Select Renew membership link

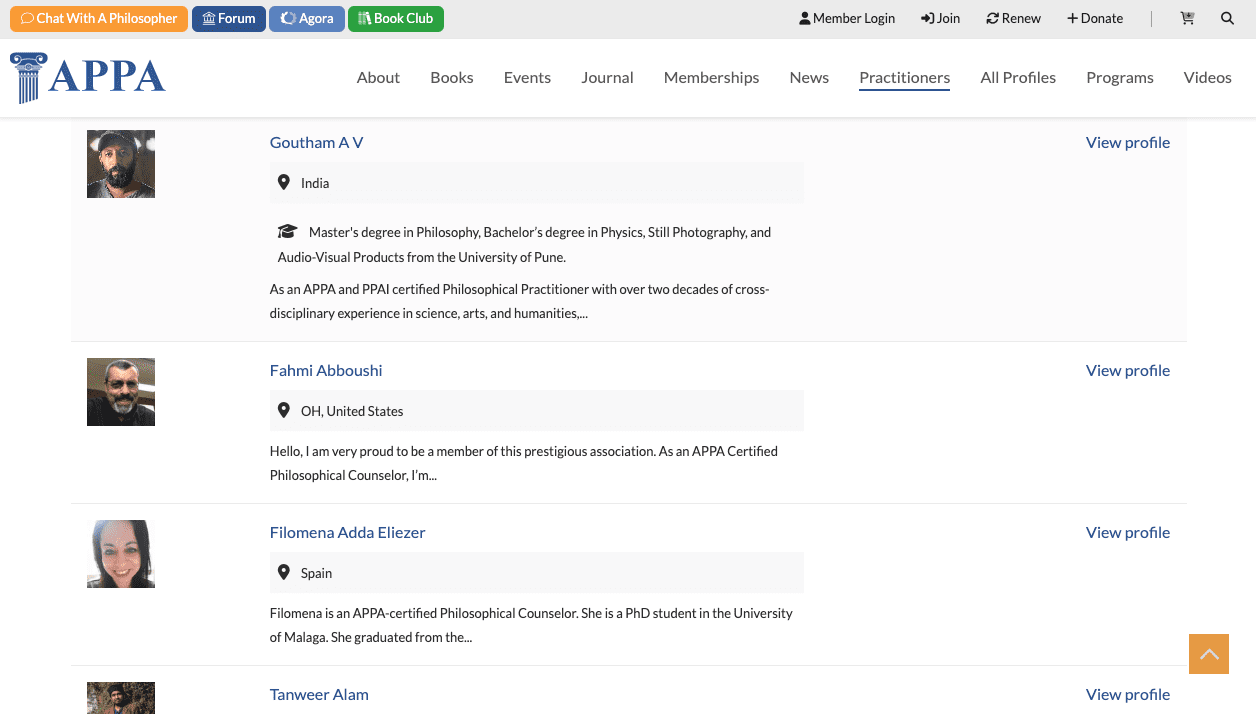click(1013, 18)
